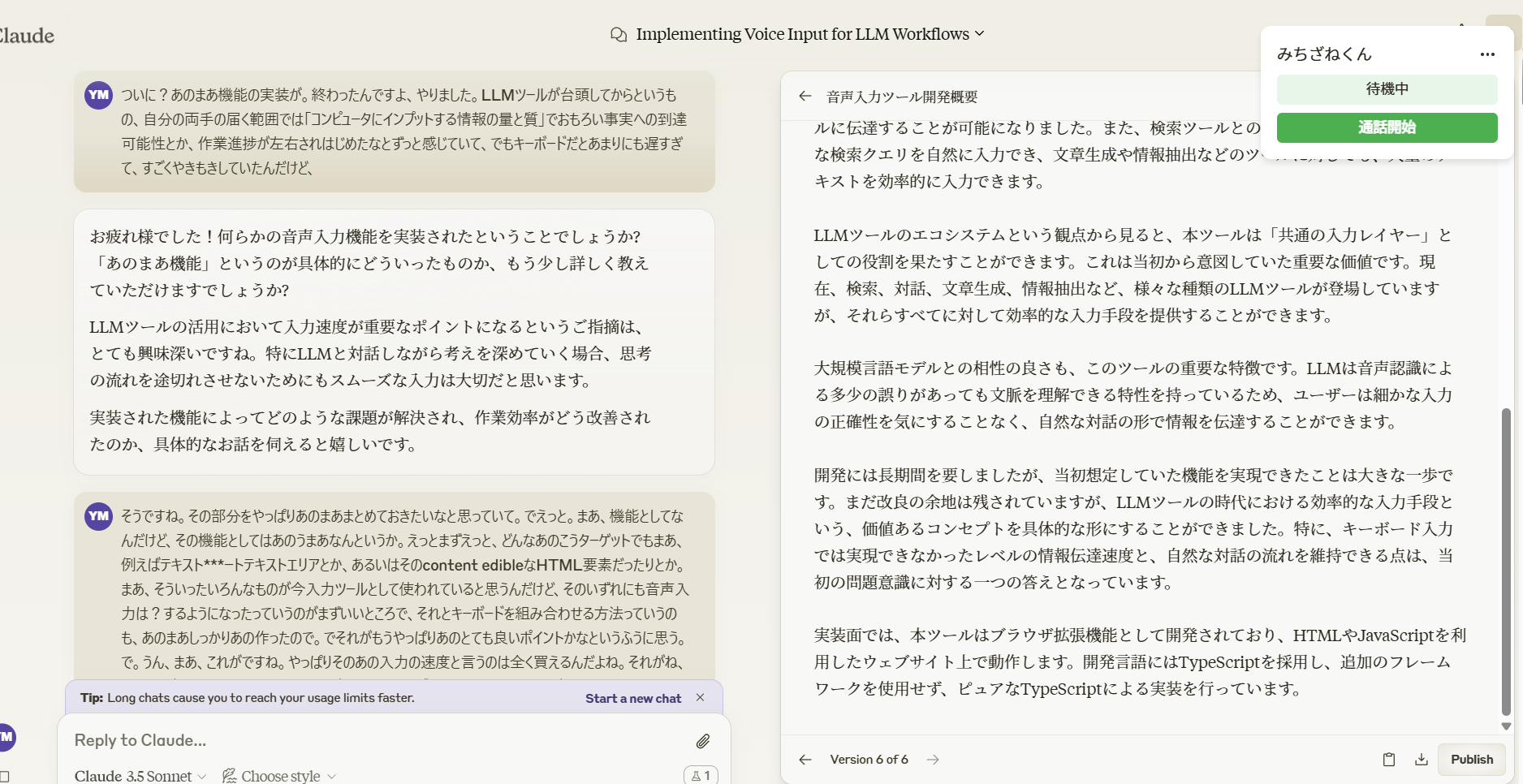1523x784 pixels.
Task: Close the artifact panel with the back arrow
Action: (x=805, y=96)
